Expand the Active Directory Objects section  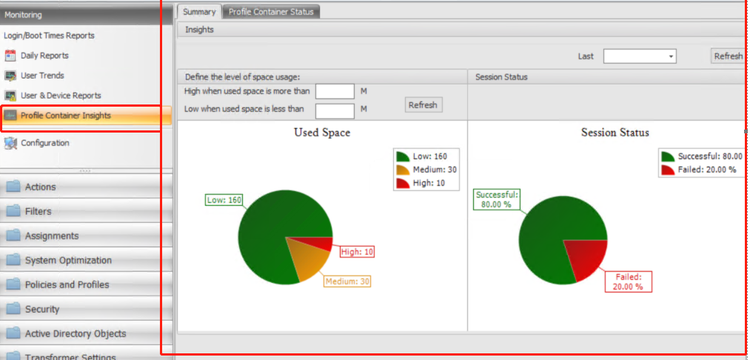click(x=86, y=333)
